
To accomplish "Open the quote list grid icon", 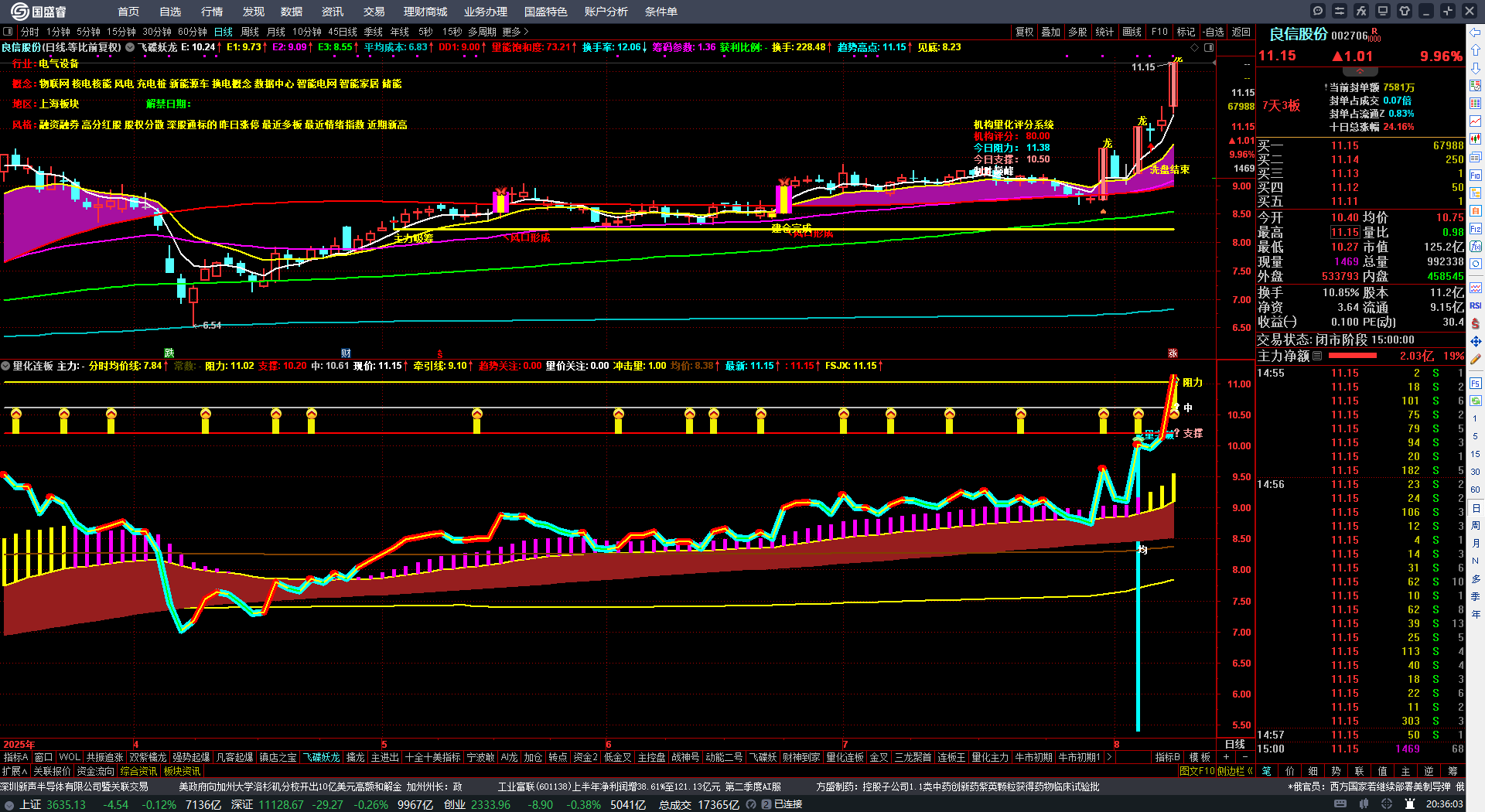I will [1476, 104].
